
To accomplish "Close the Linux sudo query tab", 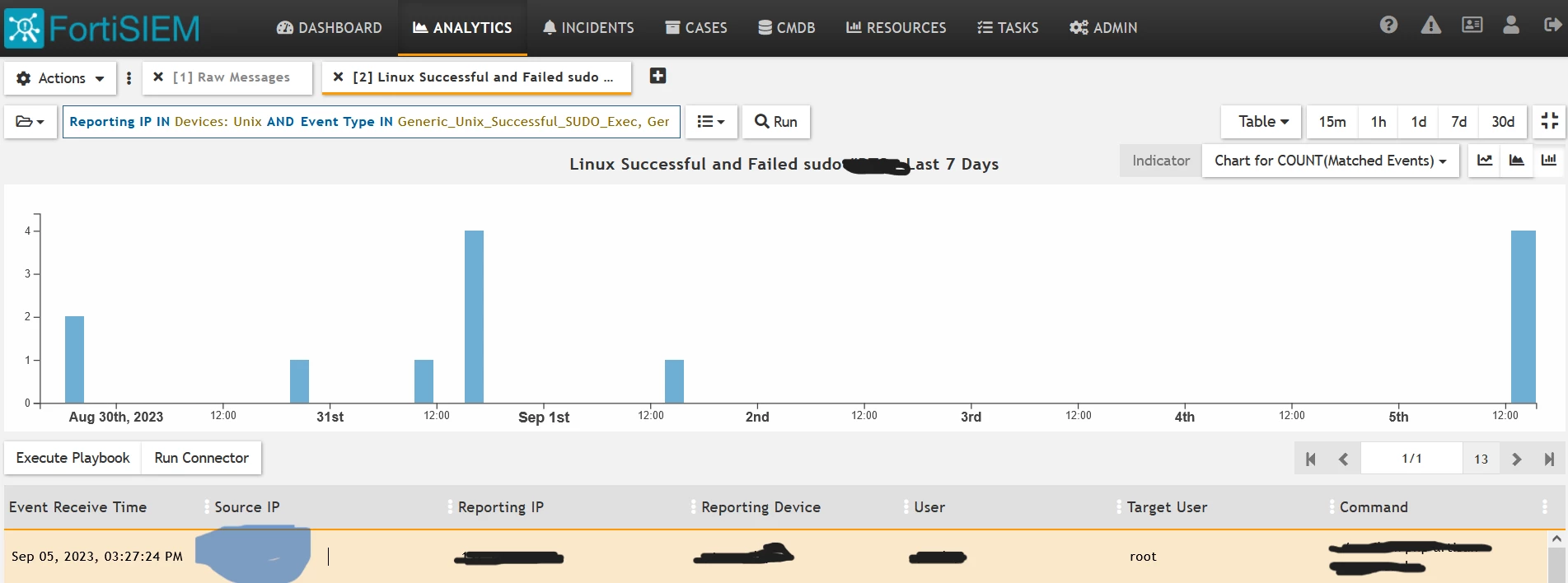I will click(338, 77).
